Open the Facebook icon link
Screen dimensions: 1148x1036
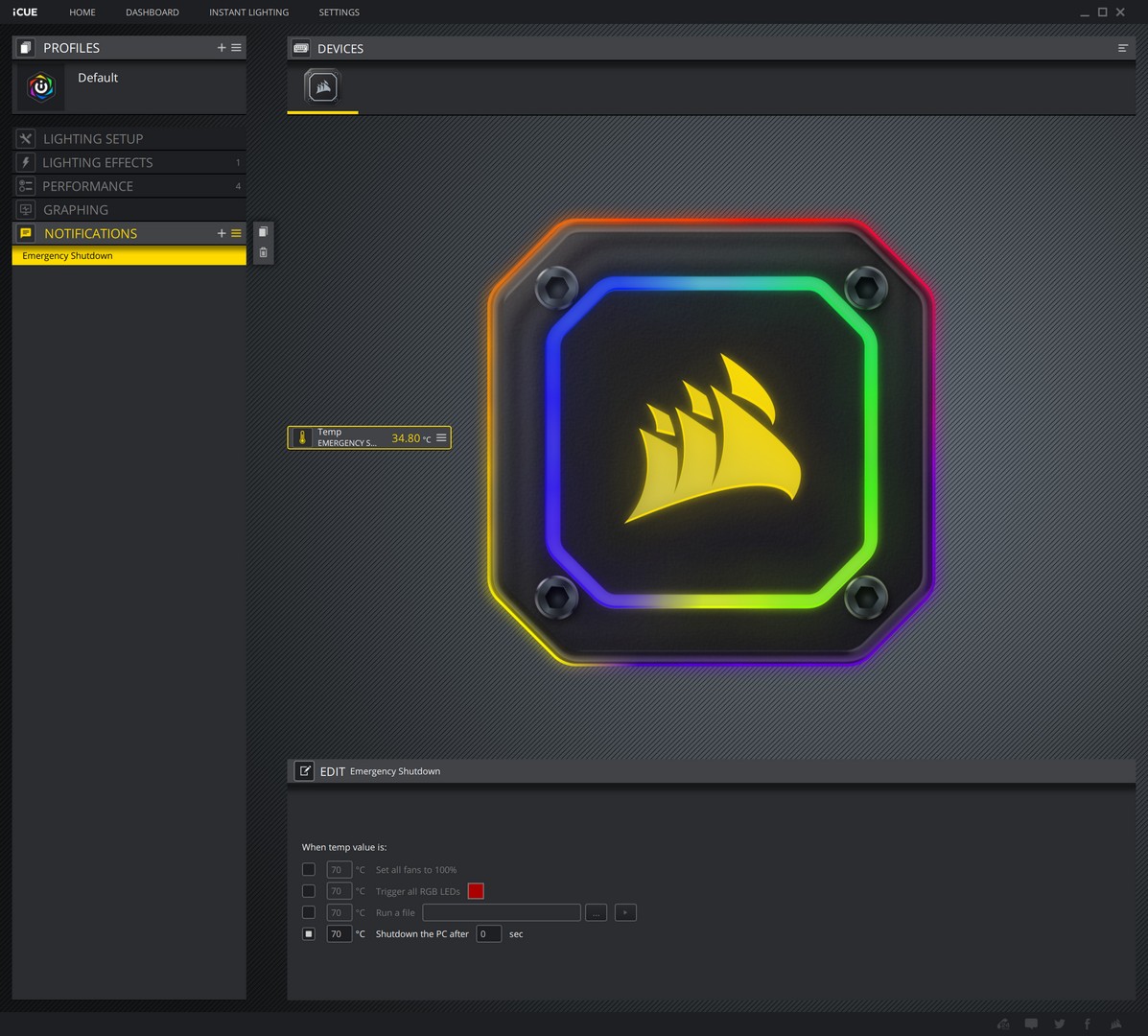click(x=1088, y=1024)
